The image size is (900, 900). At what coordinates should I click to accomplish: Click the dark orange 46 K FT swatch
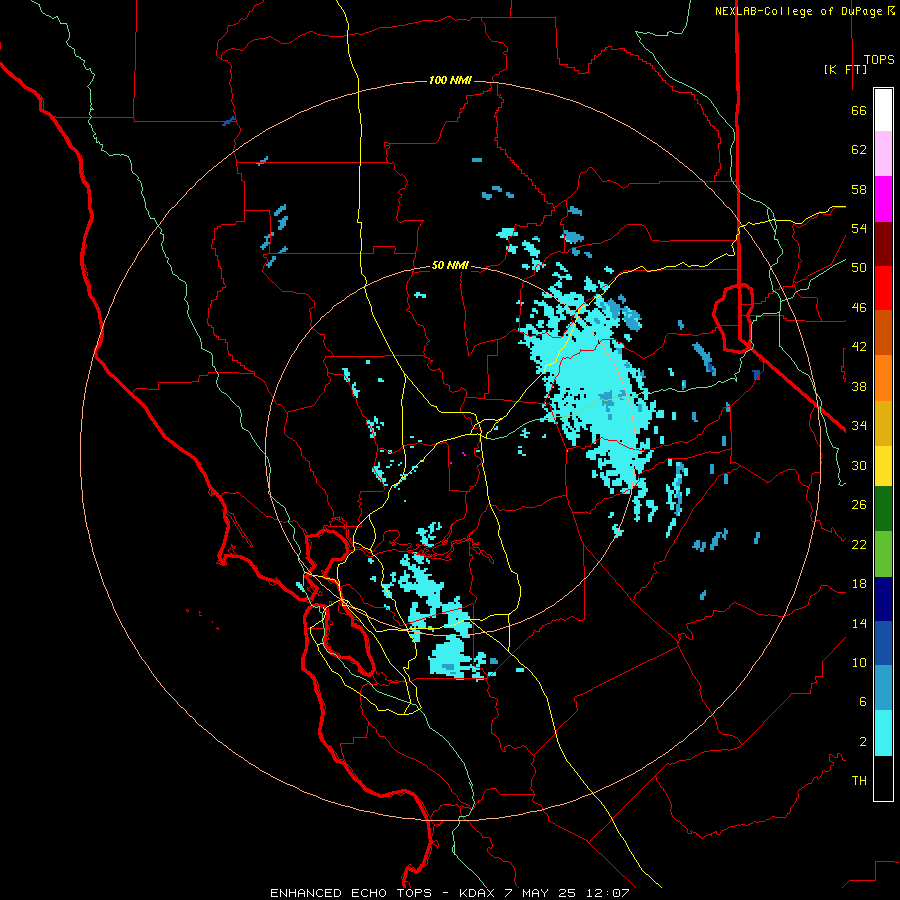coord(883,332)
